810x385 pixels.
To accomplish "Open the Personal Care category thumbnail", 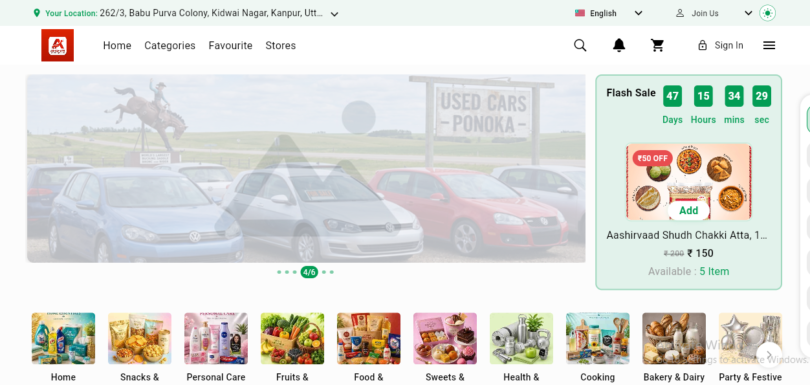I will pos(216,338).
